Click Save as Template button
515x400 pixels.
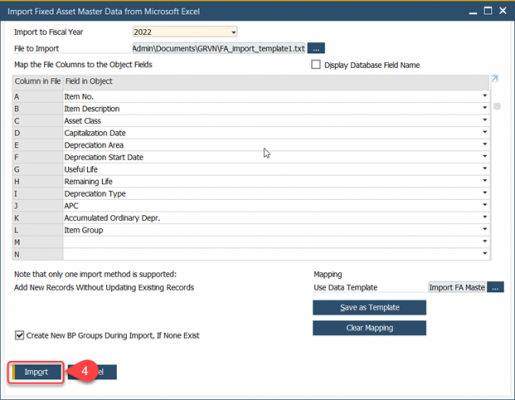point(369,307)
